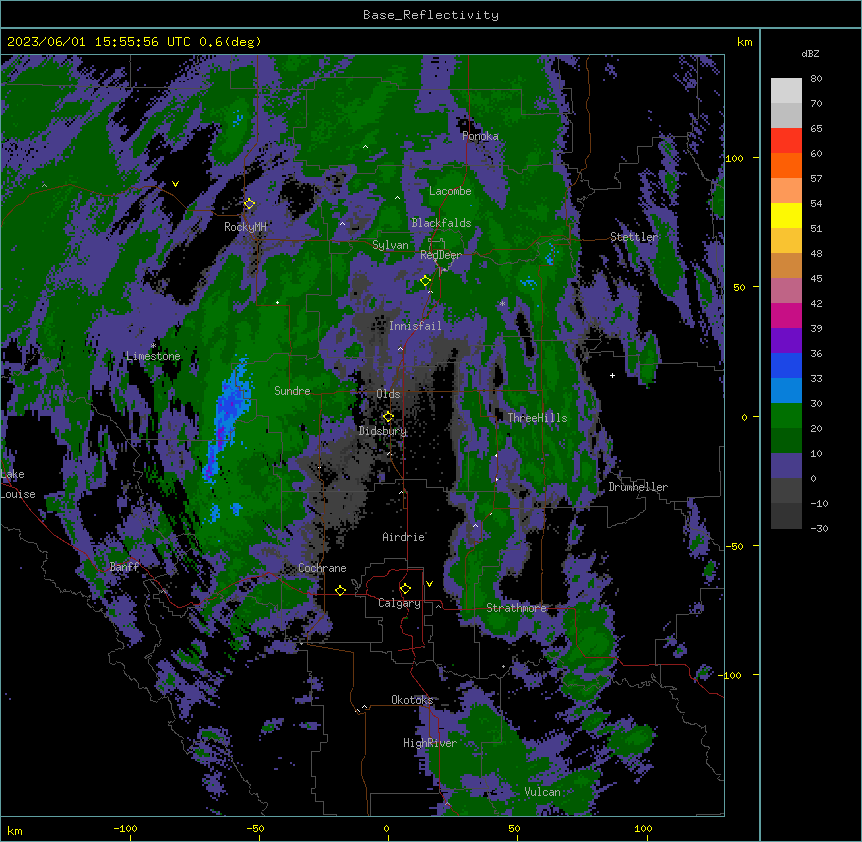Click the RockyMH label

[245, 226]
